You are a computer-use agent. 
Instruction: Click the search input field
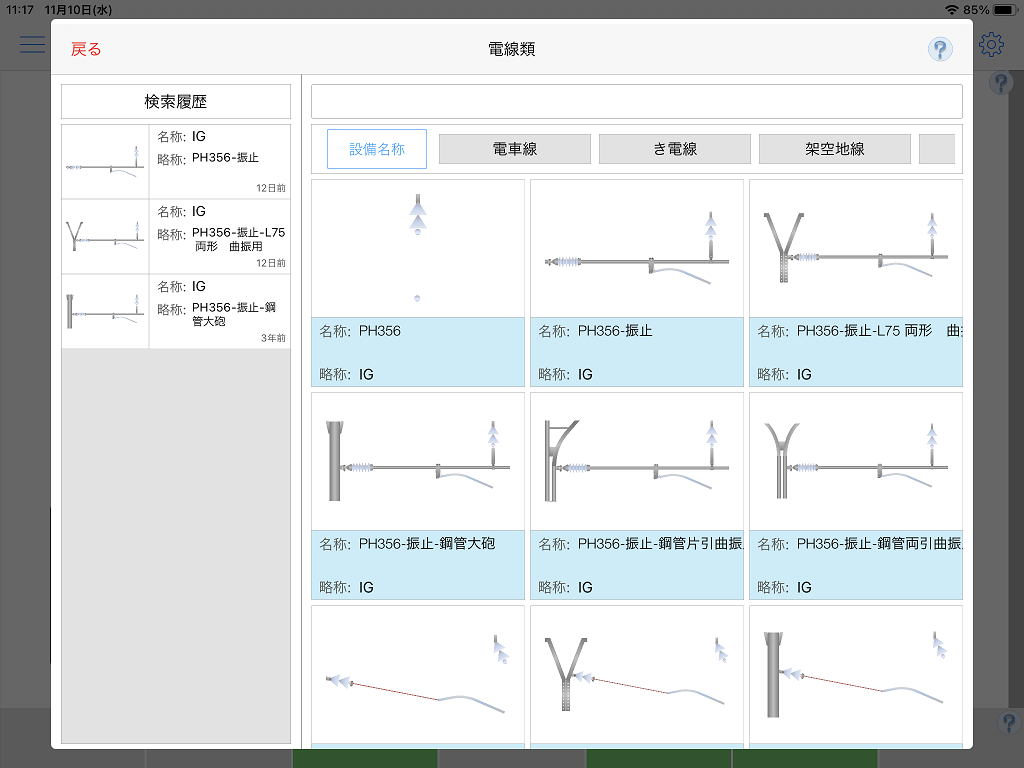coord(636,101)
